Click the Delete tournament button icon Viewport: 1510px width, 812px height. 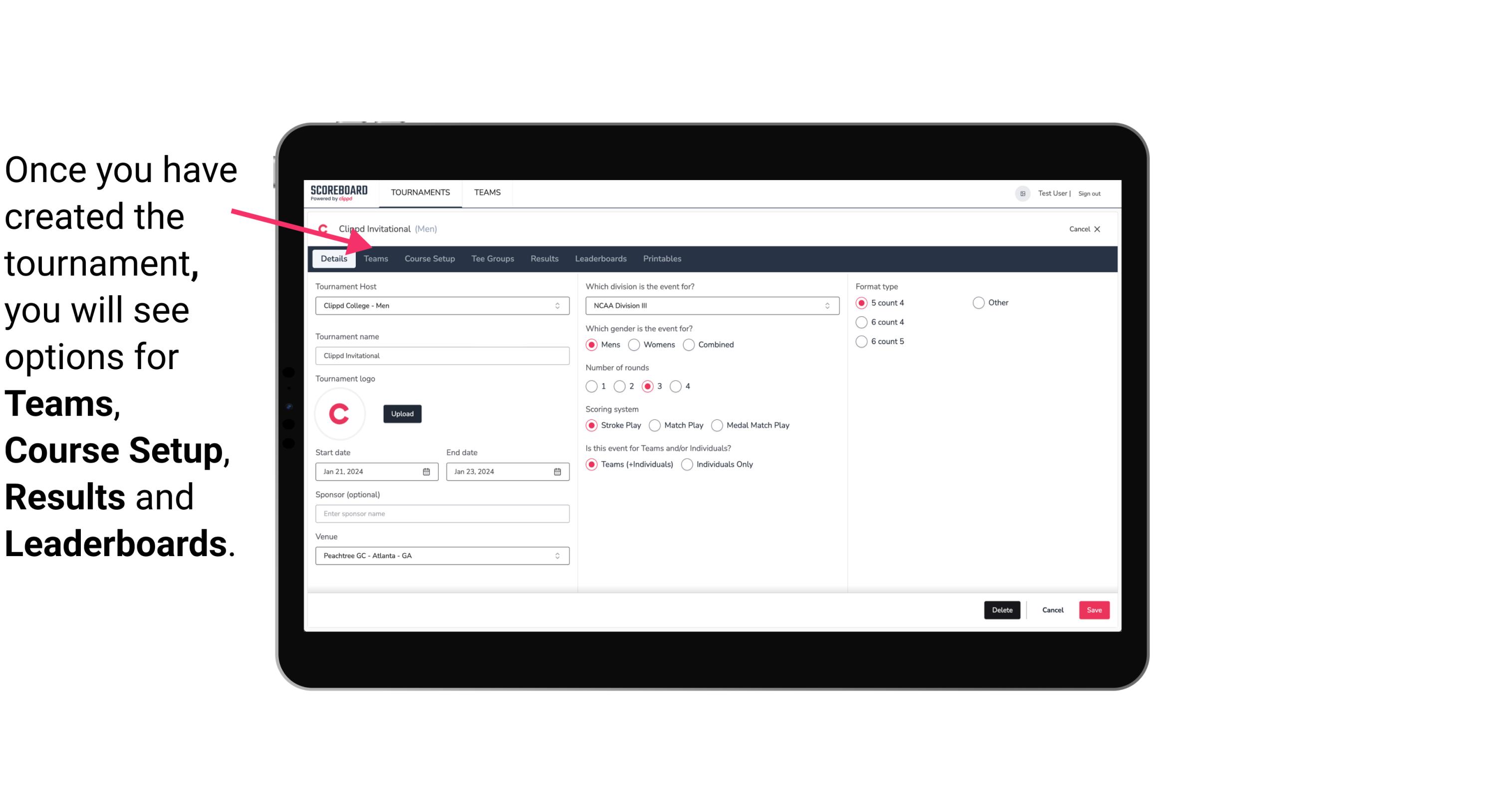[x=1001, y=610]
